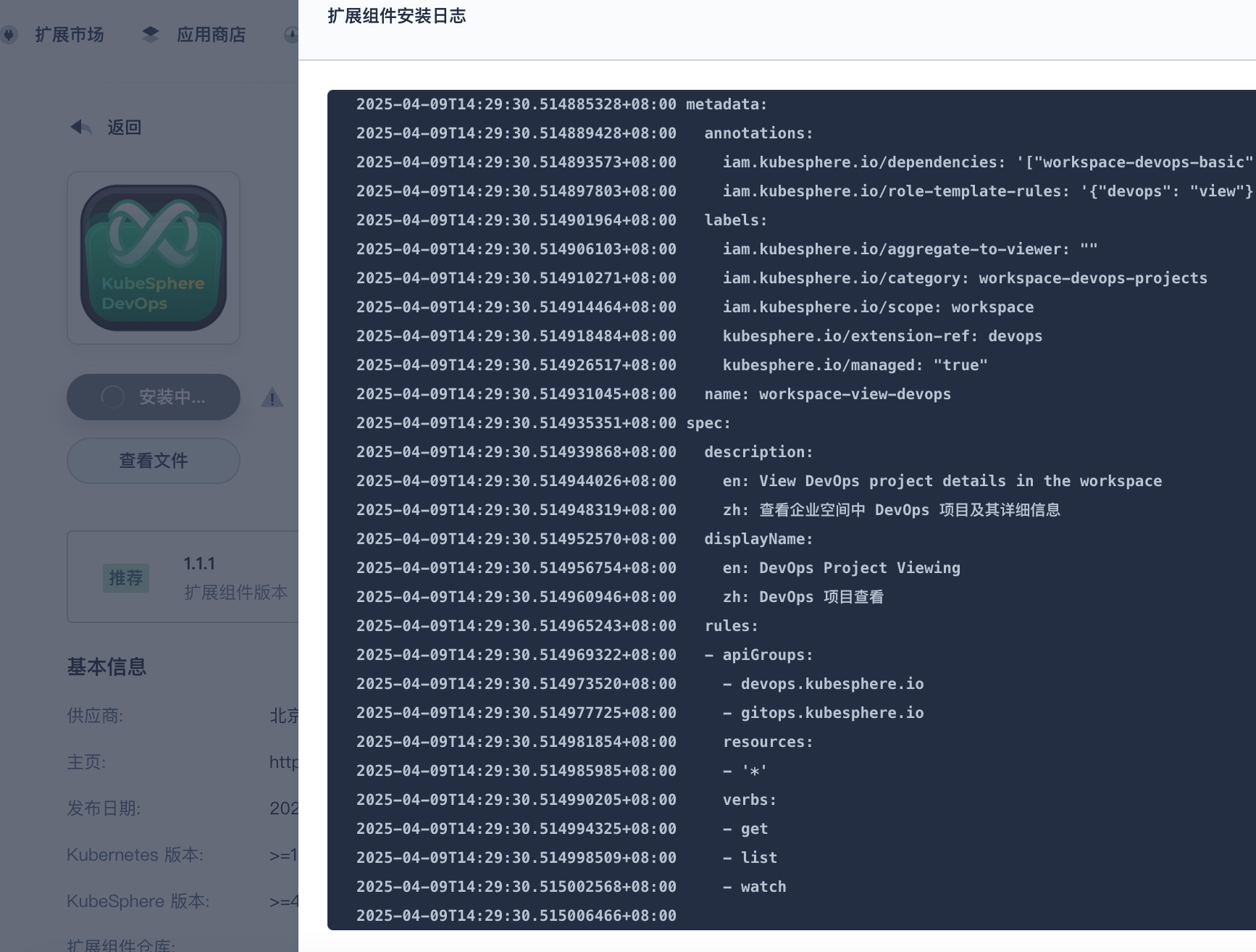1256x952 pixels.
Task: Click the kubesphere.io/managed "true" line
Action: pyautogui.click(x=672, y=365)
